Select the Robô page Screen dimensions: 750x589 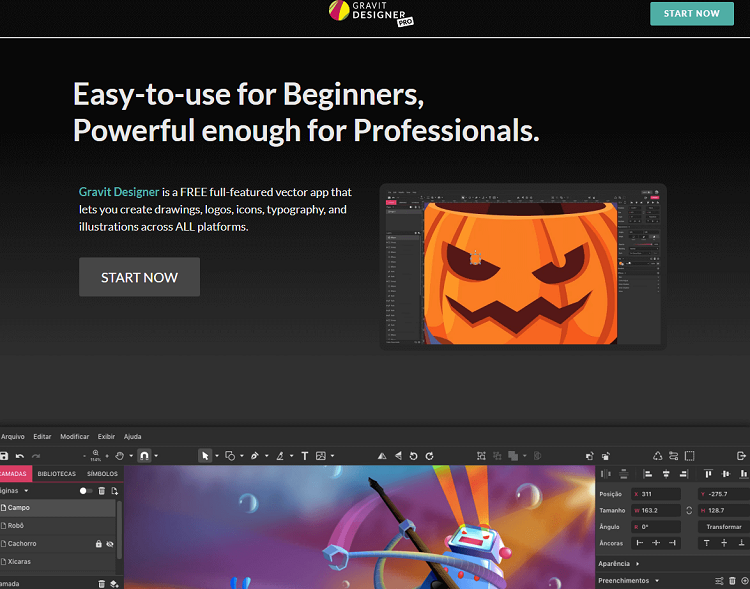coord(57,526)
